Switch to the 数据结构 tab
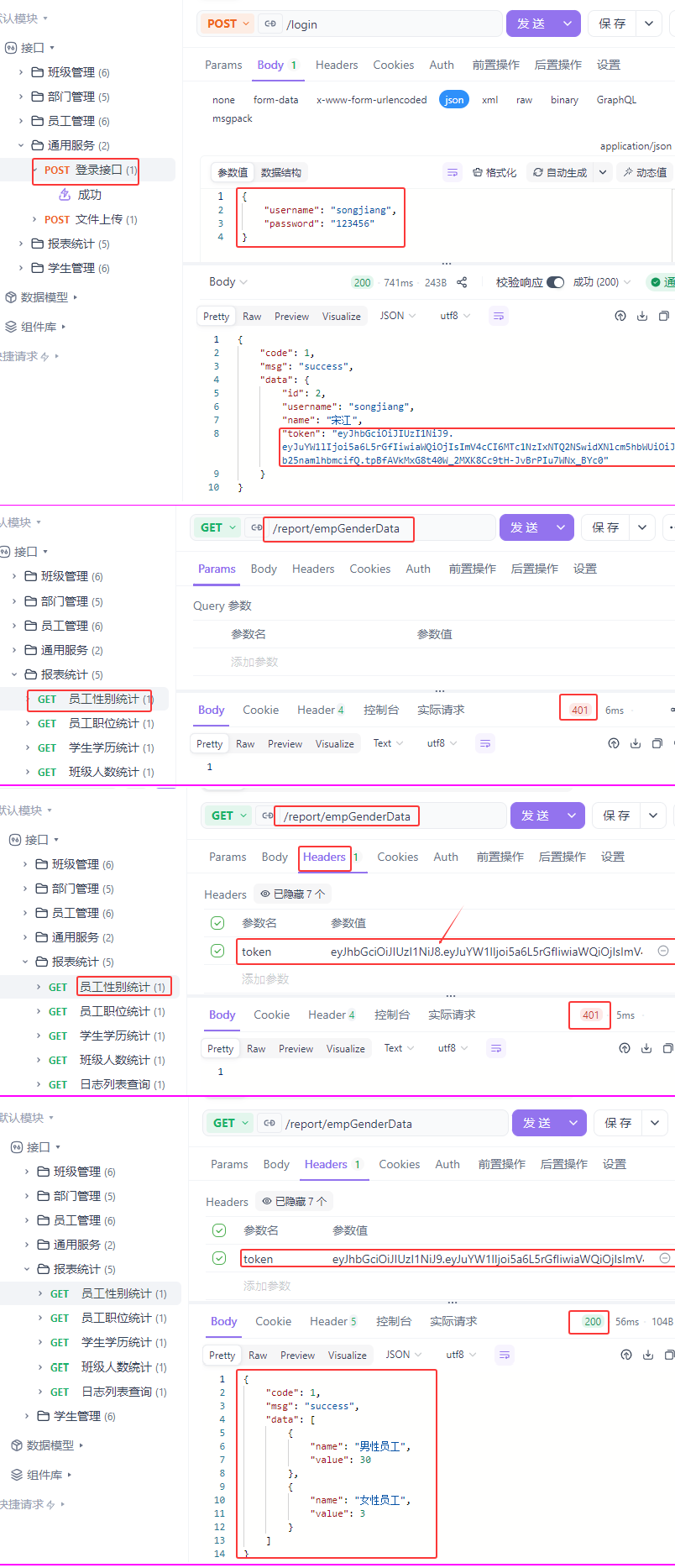Screen dimensions: 675x1568 [x=280, y=172]
